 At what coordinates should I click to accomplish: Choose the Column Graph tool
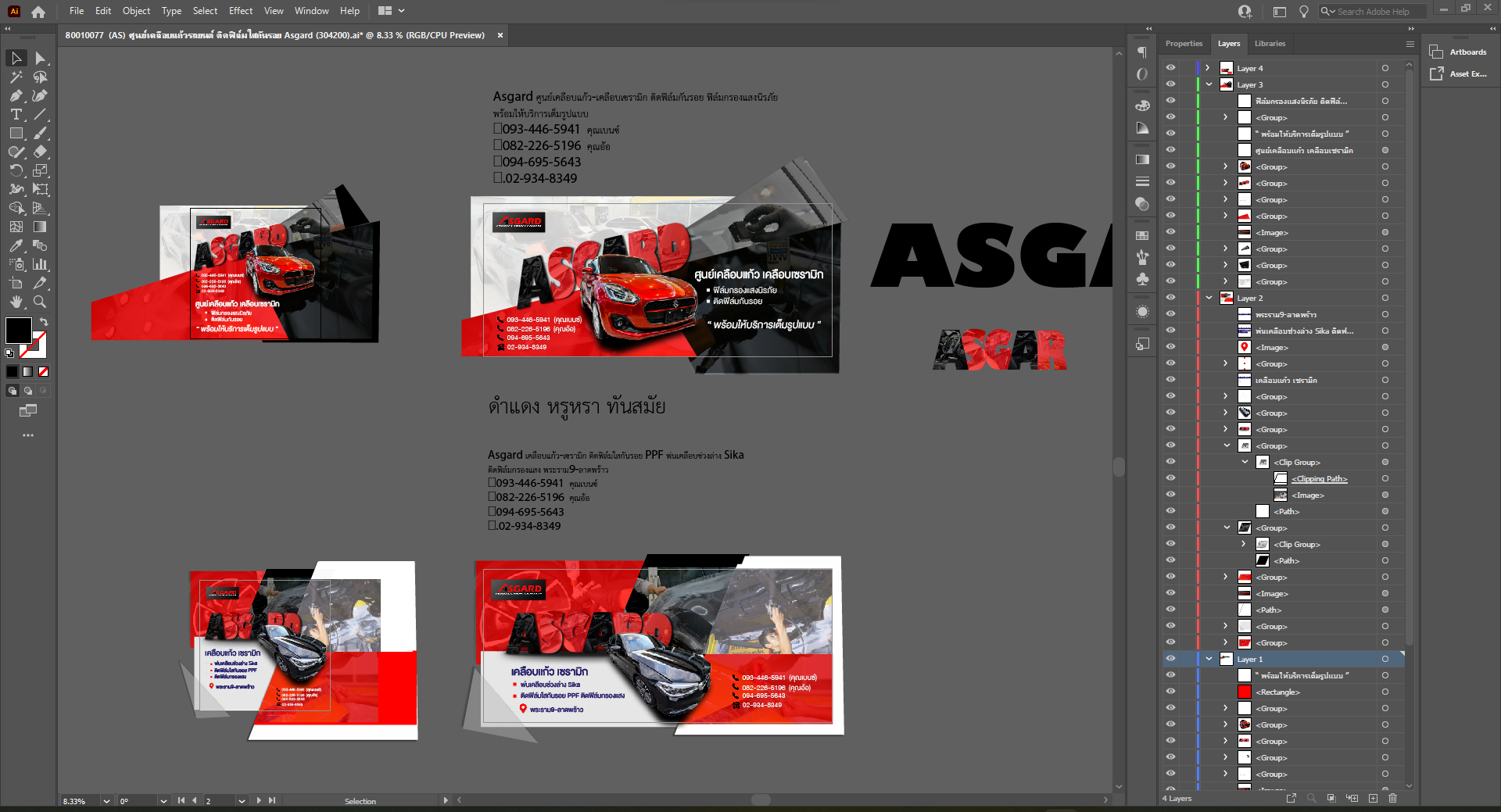point(41,264)
